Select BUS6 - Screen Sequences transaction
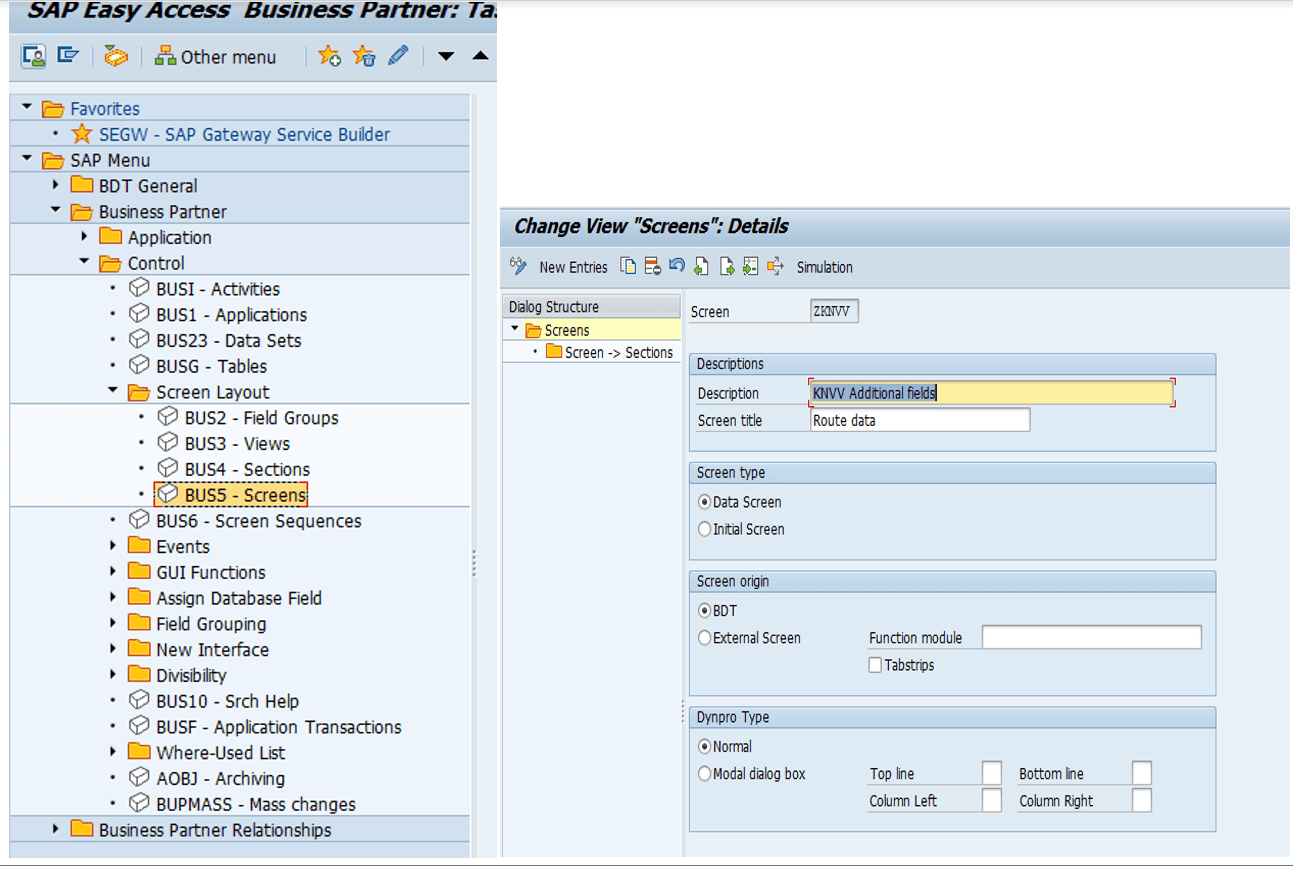1293x873 pixels. click(x=258, y=520)
